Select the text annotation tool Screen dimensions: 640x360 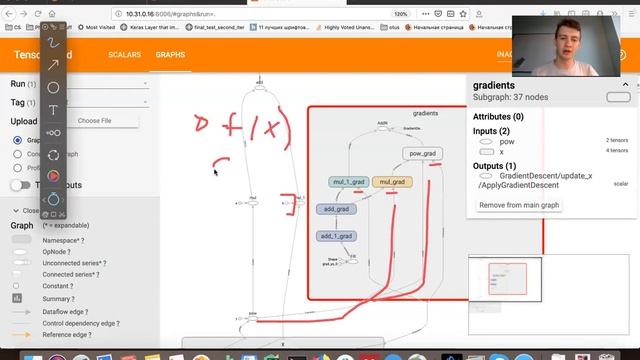pyautogui.click(x=53, y=110)
